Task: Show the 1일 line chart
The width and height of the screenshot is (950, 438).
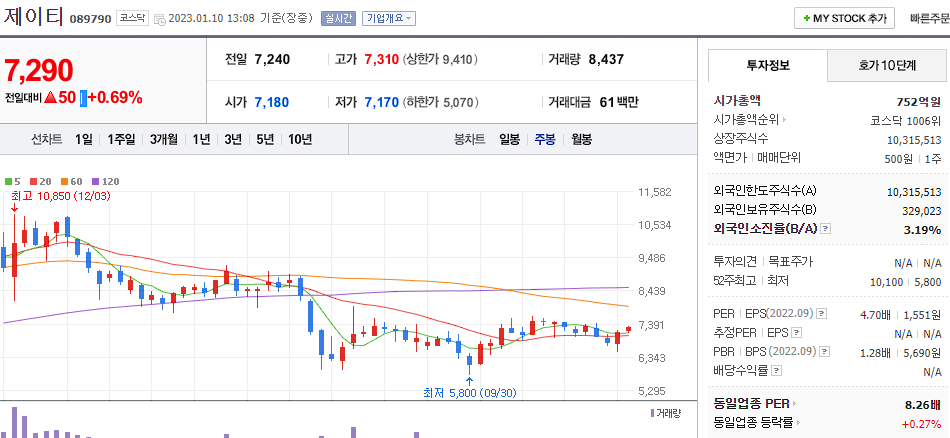Action: click(x=84, y=139)
